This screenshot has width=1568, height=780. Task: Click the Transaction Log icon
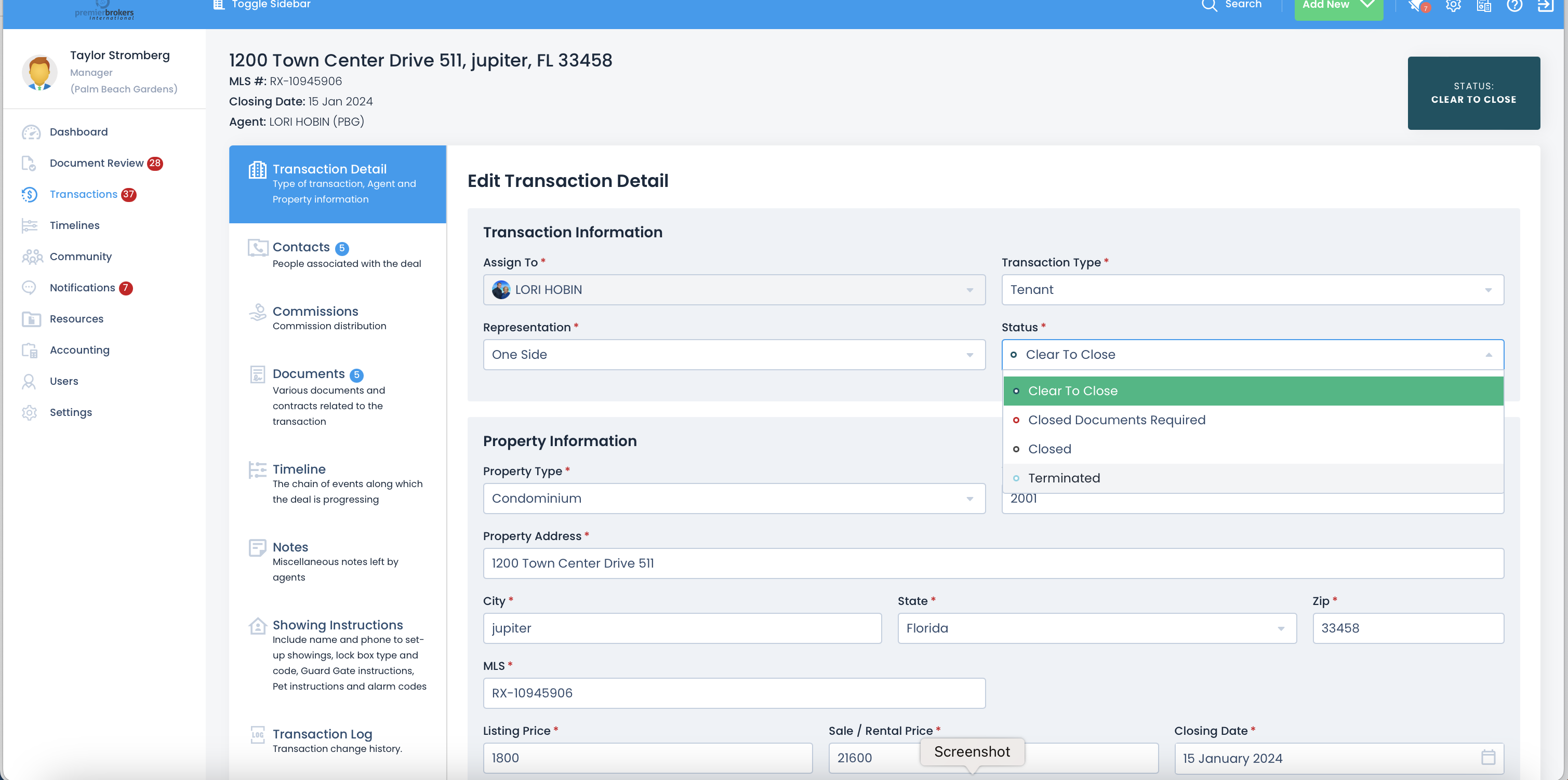coord(258,734)
